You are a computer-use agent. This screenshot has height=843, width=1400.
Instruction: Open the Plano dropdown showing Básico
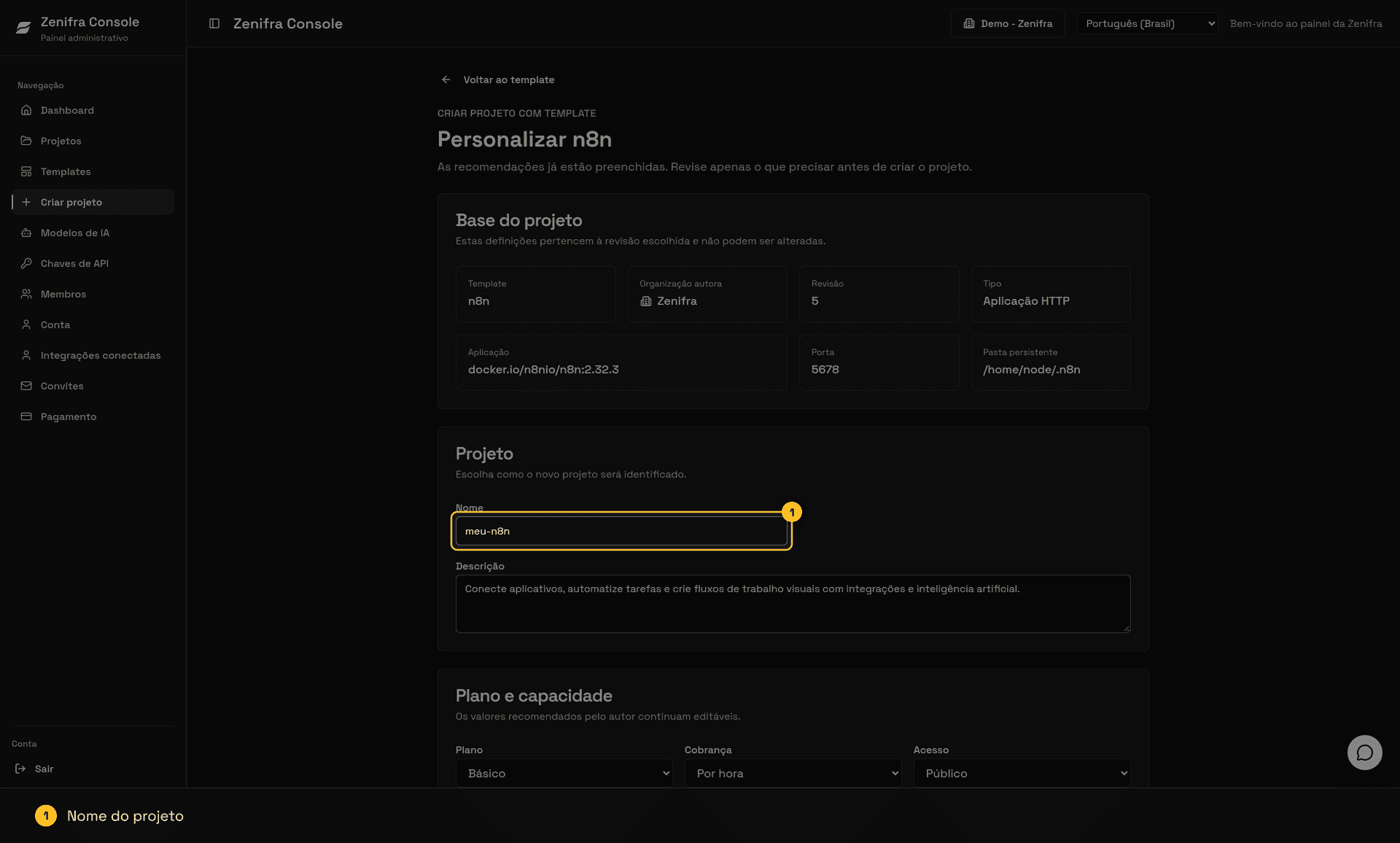564,773
